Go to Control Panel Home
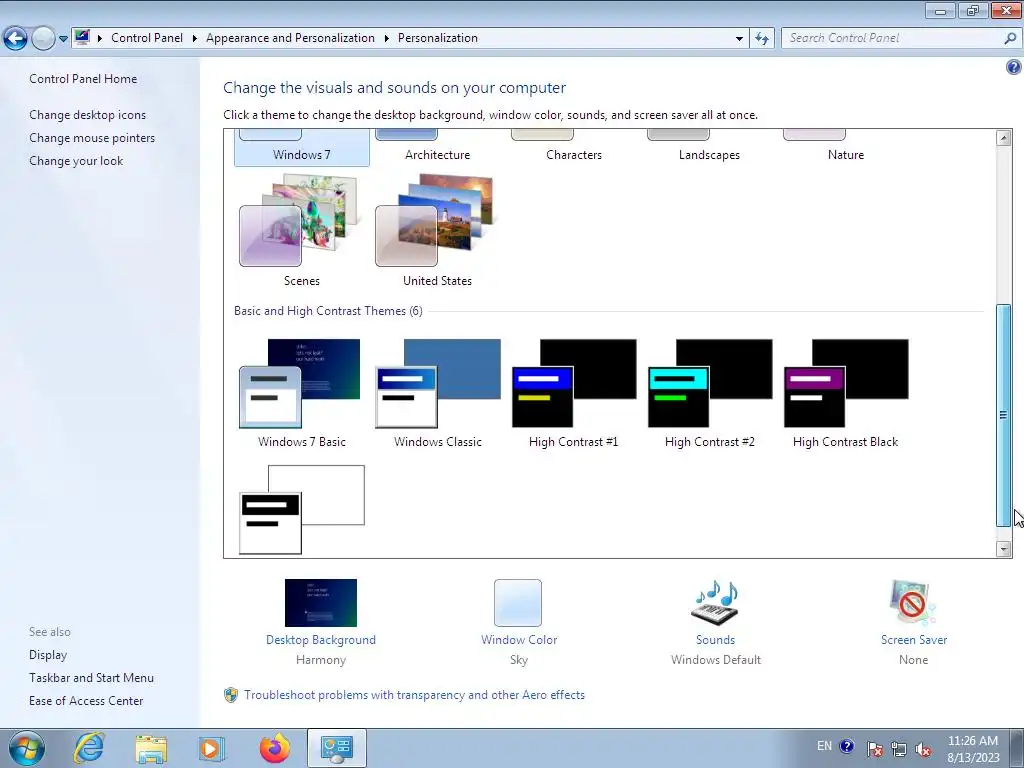 coord(83,79)
